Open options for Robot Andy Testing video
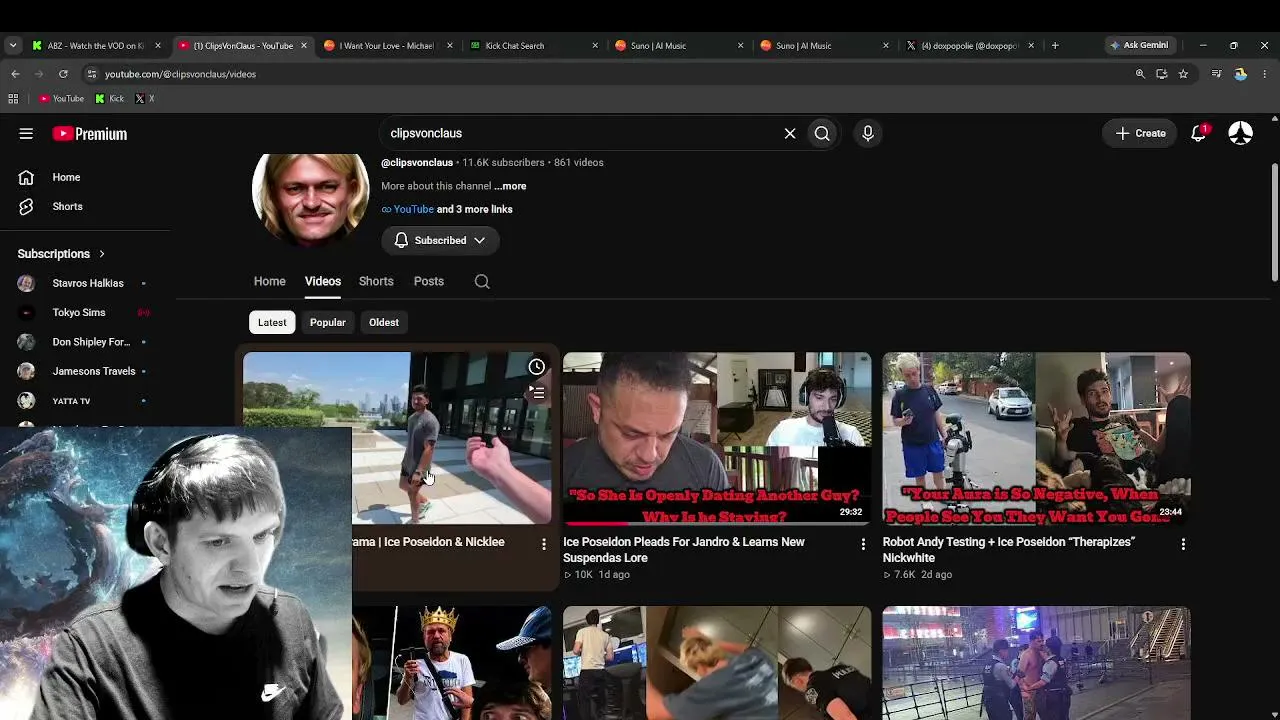 pos(1183,544)
